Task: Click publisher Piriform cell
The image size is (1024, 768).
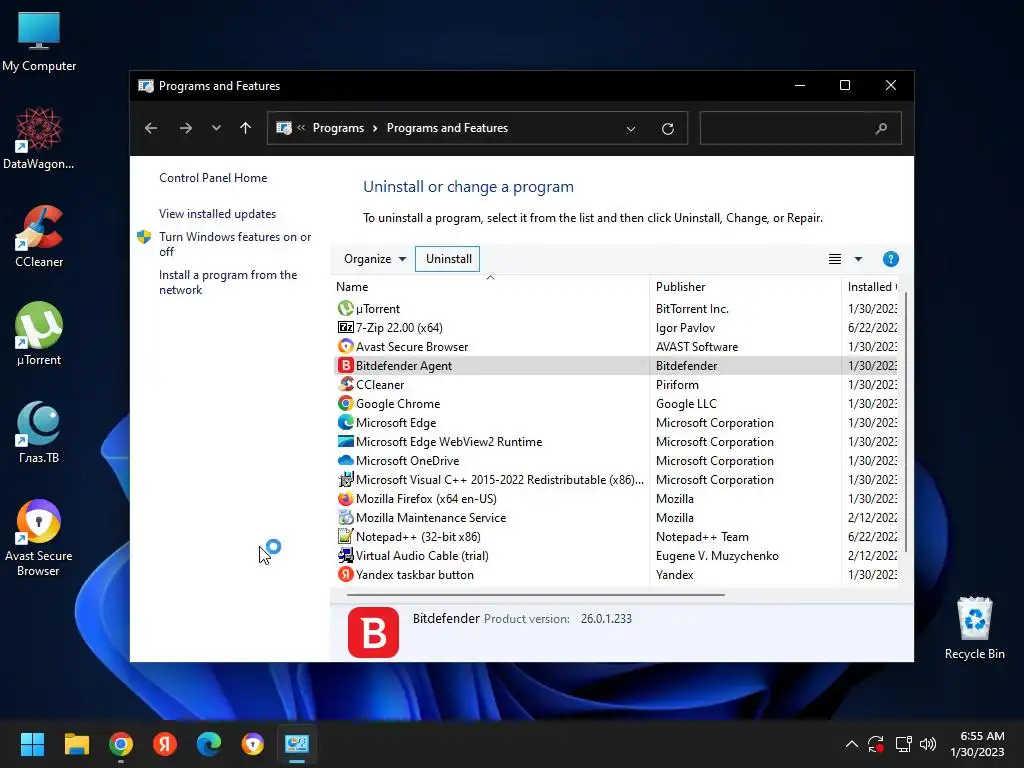Action: [677, 384]
